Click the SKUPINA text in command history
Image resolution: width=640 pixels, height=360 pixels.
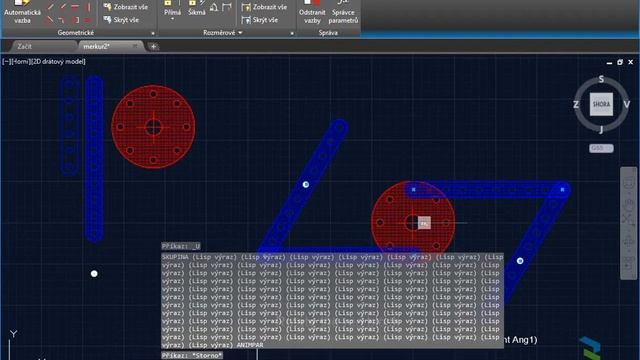point(176,257)
